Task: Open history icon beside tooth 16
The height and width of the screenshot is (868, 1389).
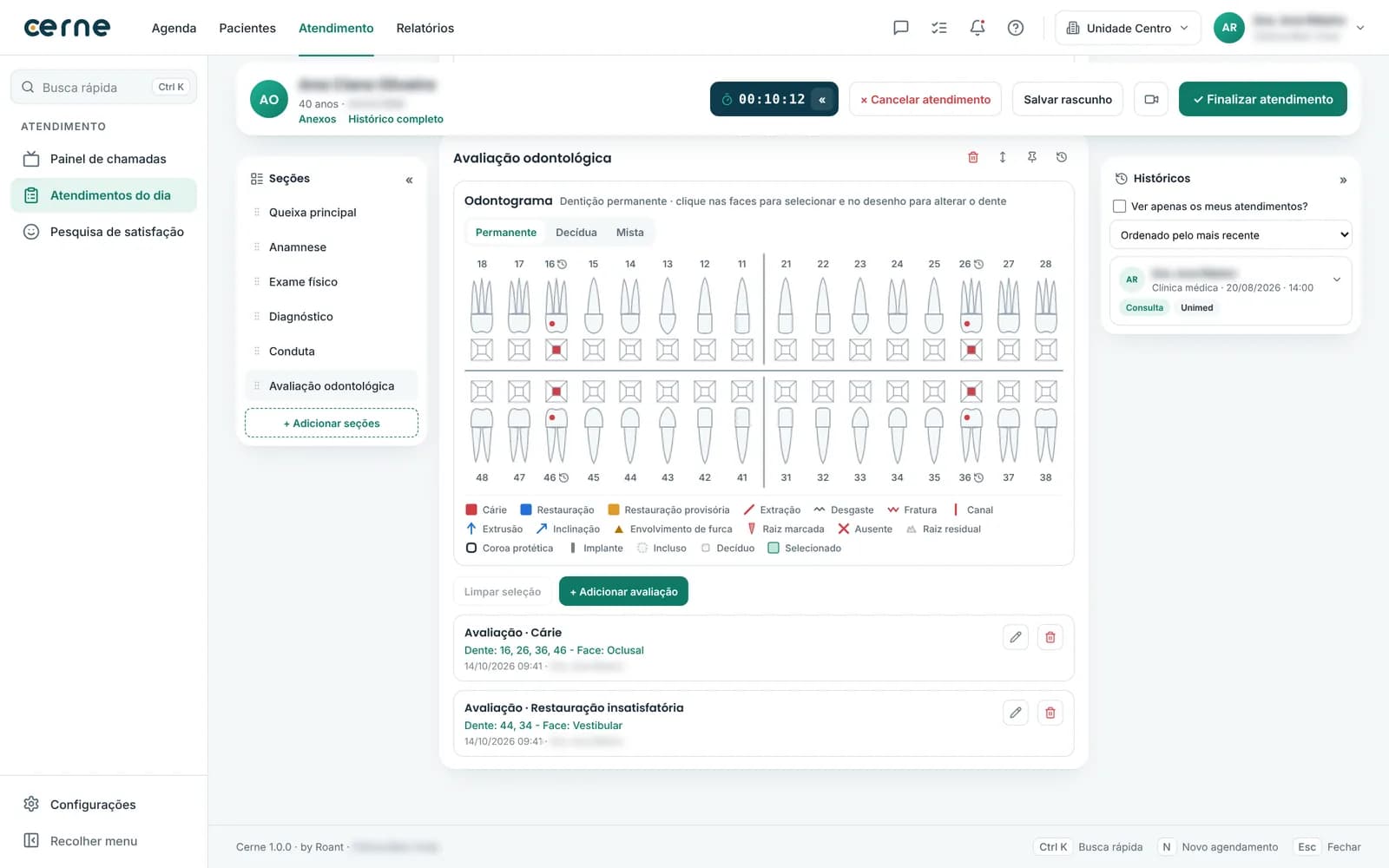Action: coord(562,264)
